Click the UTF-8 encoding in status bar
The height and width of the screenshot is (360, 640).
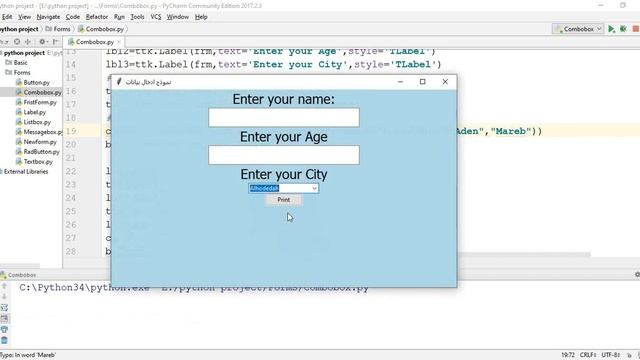coord(611,355)
